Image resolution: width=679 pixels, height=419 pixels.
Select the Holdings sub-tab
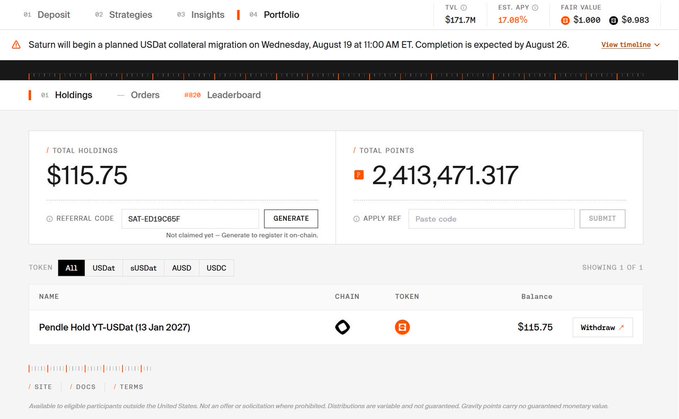click(x=67, y=95)
